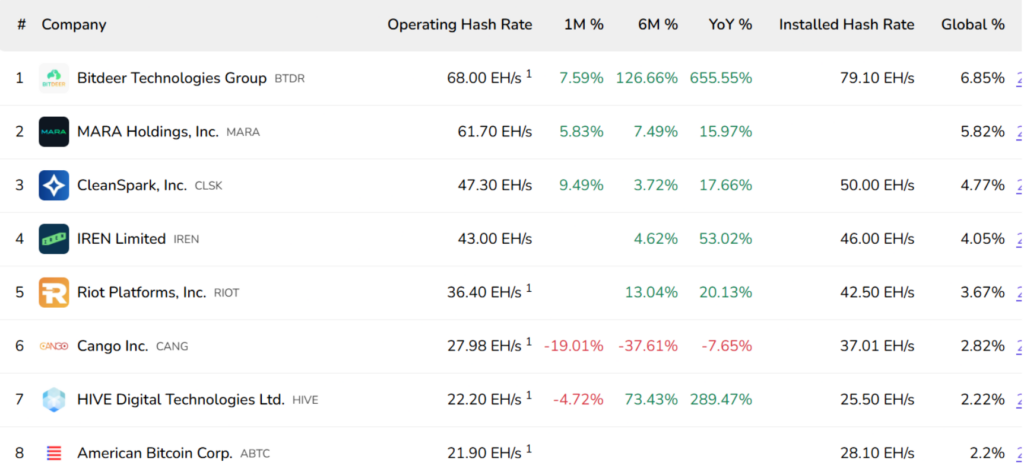Image resolution: width=1024 pixels, height=475 pixels.
Task: Click the 6M % column header
Action: 657,24
